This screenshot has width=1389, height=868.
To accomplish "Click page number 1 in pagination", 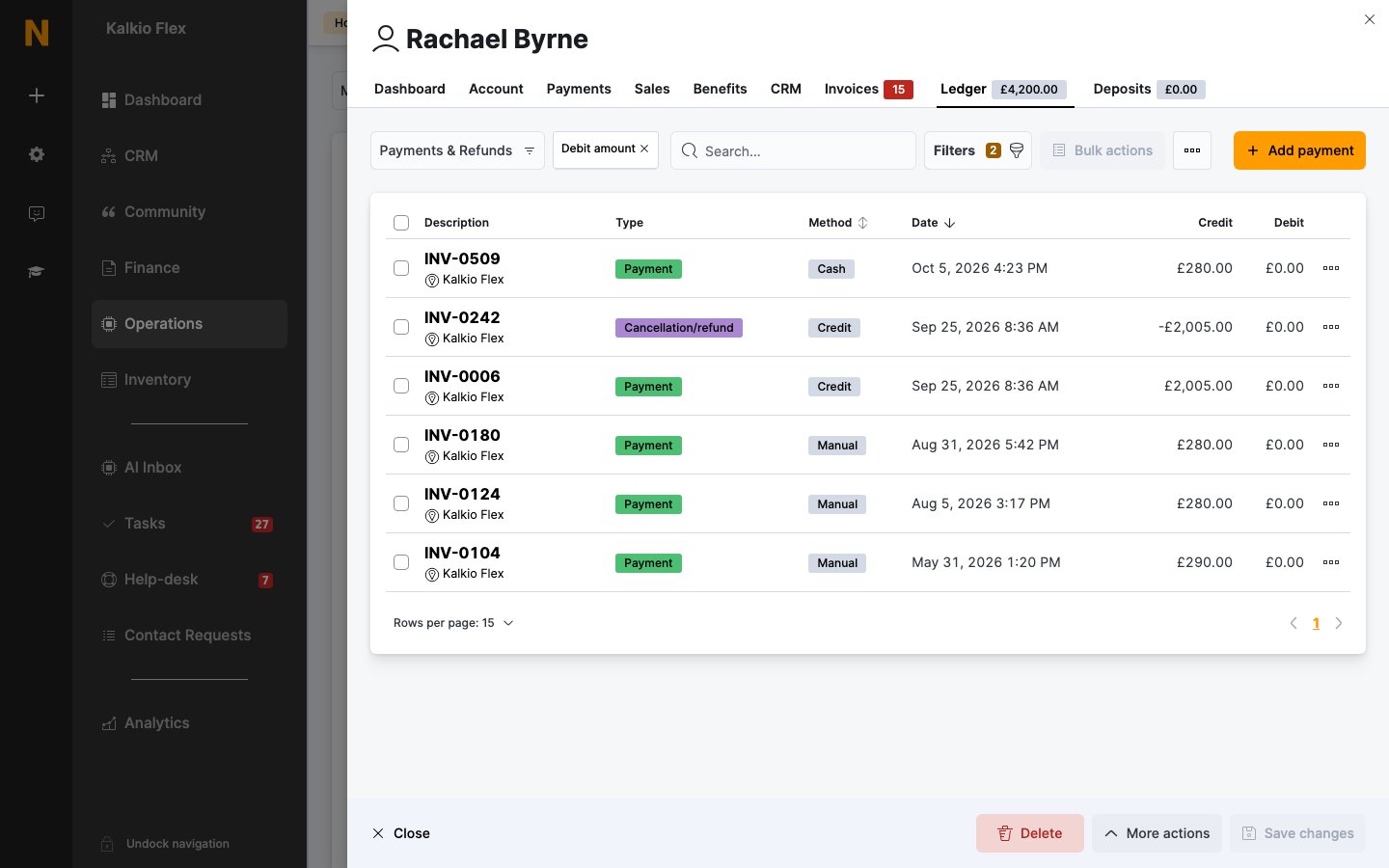I will pos(1316,623).
